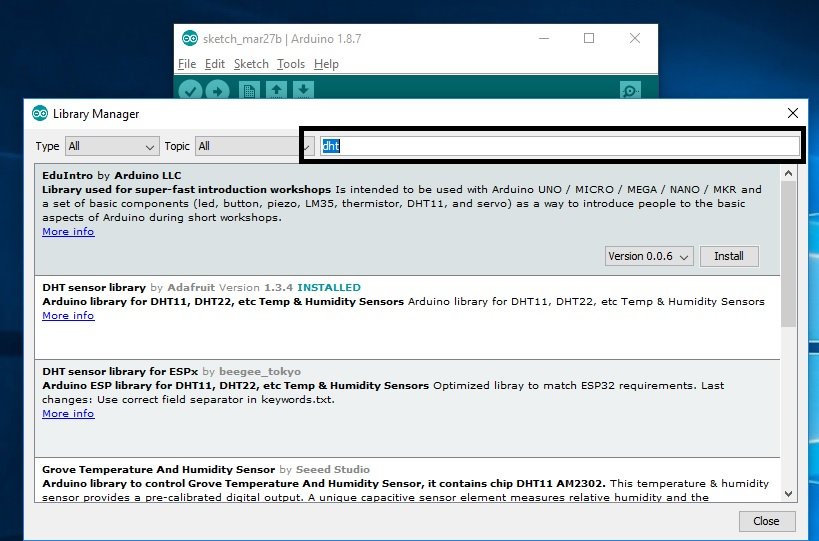This screenshot has width=819, height=541.
Task: Expand the Topic dropdown set to All
Action: [x=255, y=146]
